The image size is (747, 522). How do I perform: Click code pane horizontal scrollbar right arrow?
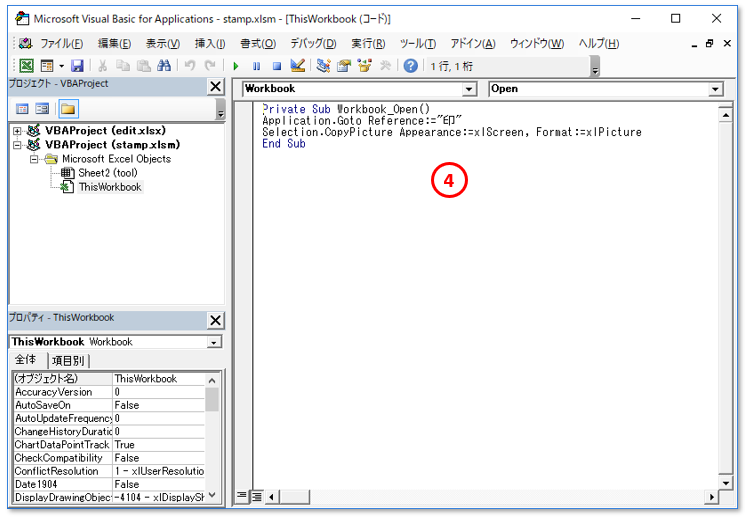711,497
